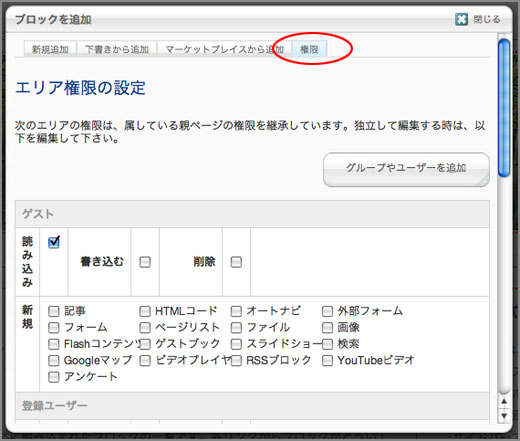Enable the Googleマップ checkbox
This screenshot has width=520, height=441.
pos(54,360)
